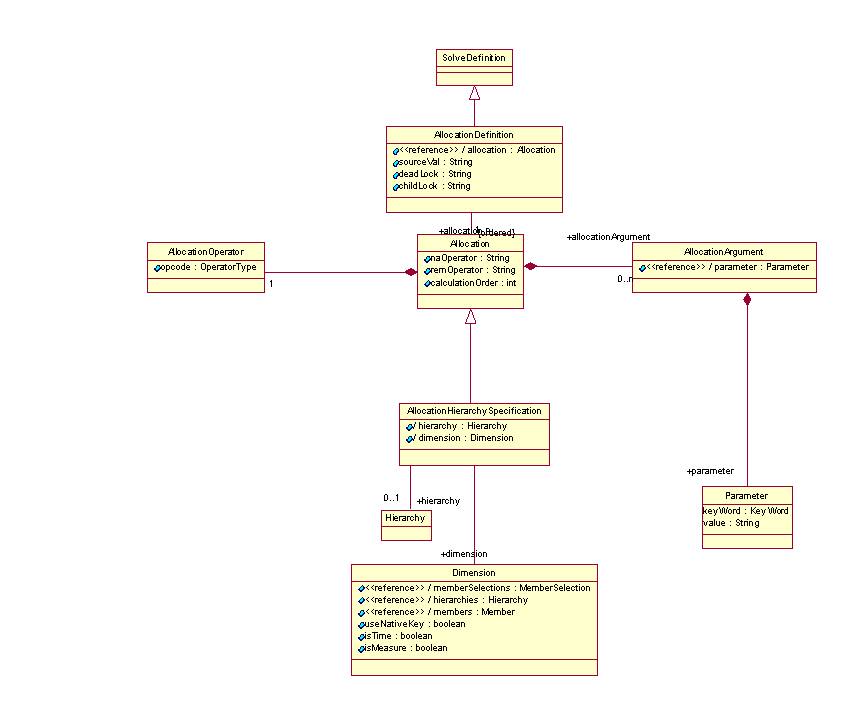Click the parameter reference icon in AllocationArgument
This screenshot has width=855, height=715.
[644, 267]
